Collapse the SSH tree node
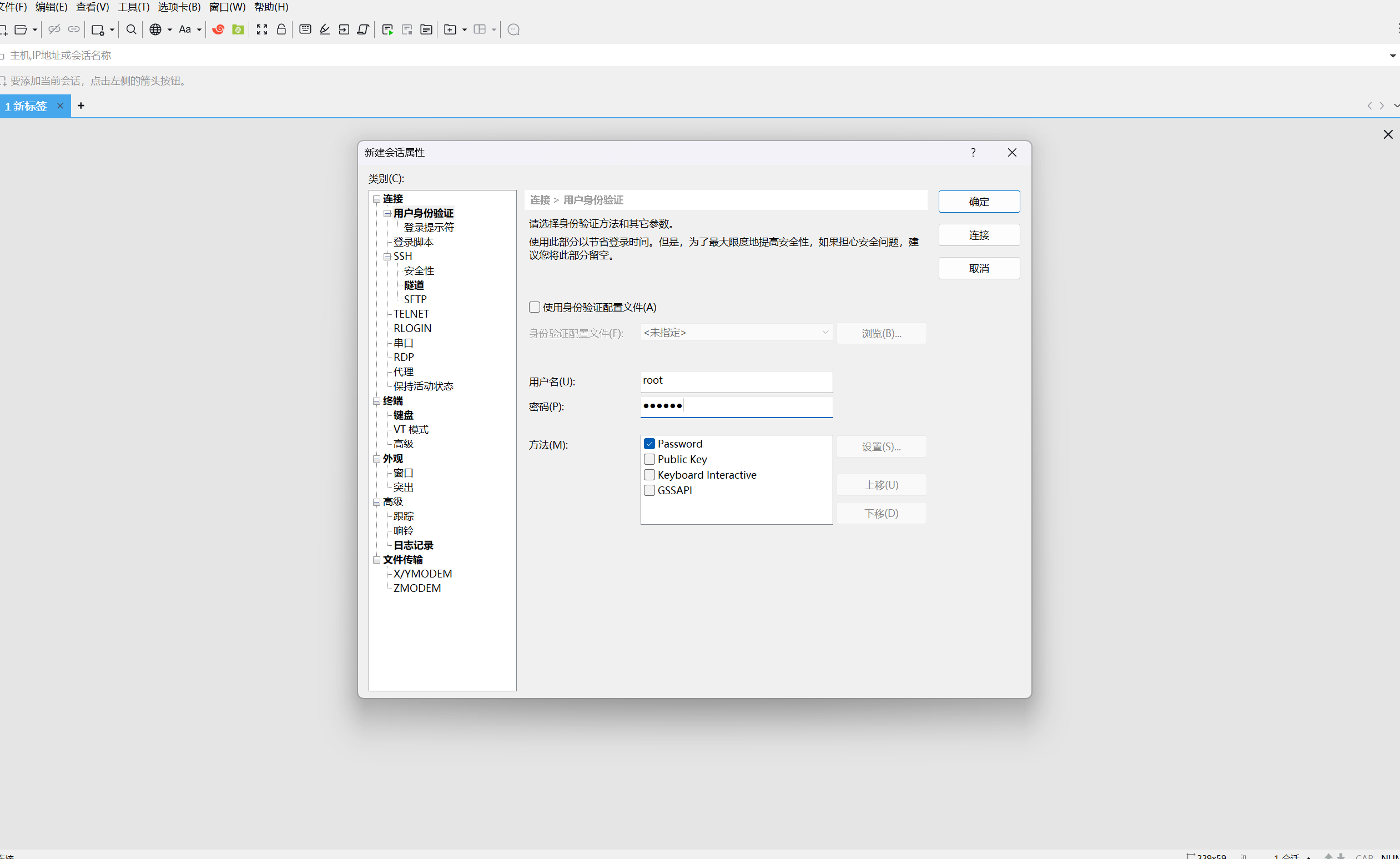This screenshot has width=1400, height=859. point(387,257)
